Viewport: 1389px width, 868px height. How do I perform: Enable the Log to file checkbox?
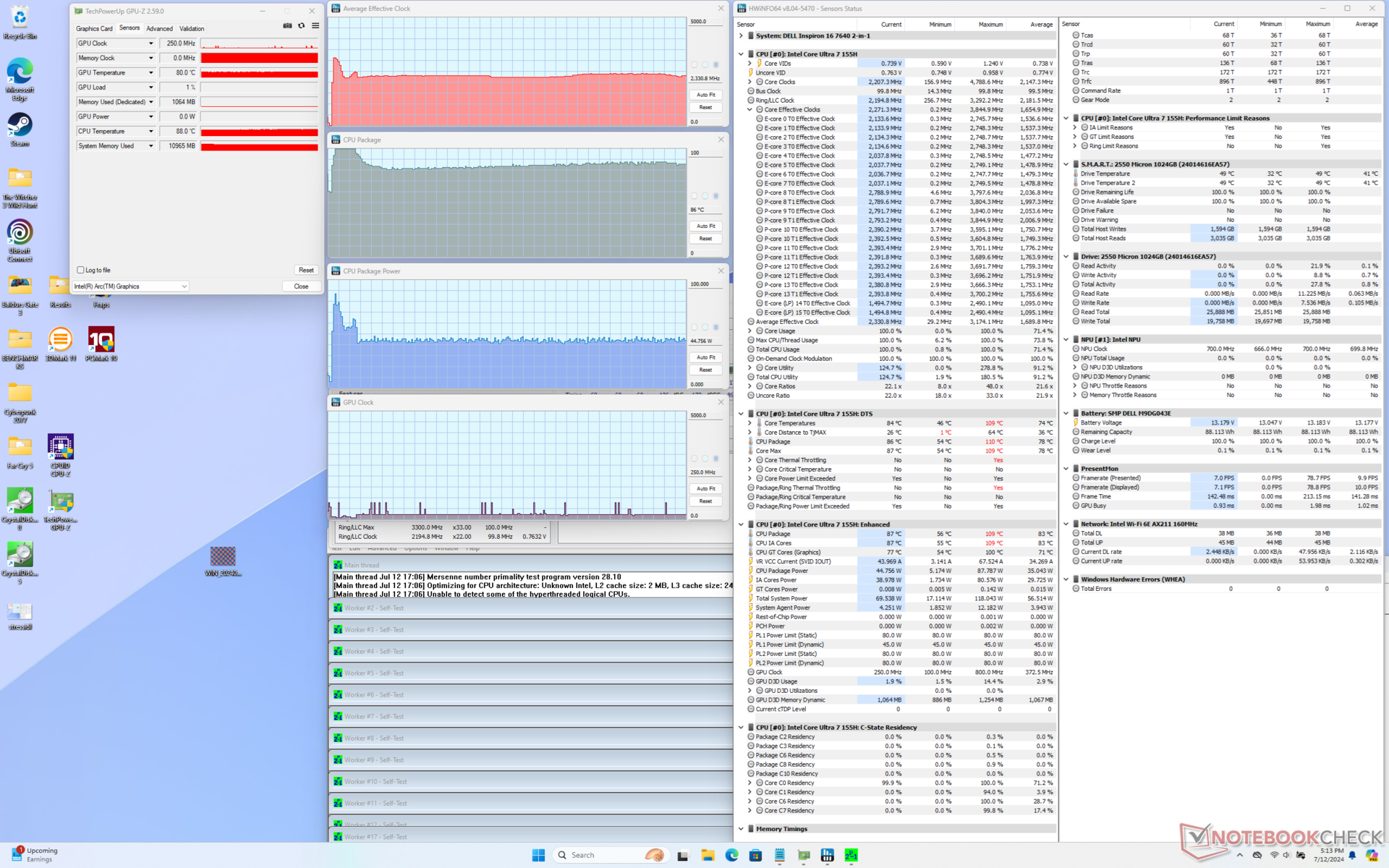pyautogui.click(x=81, y=270)
